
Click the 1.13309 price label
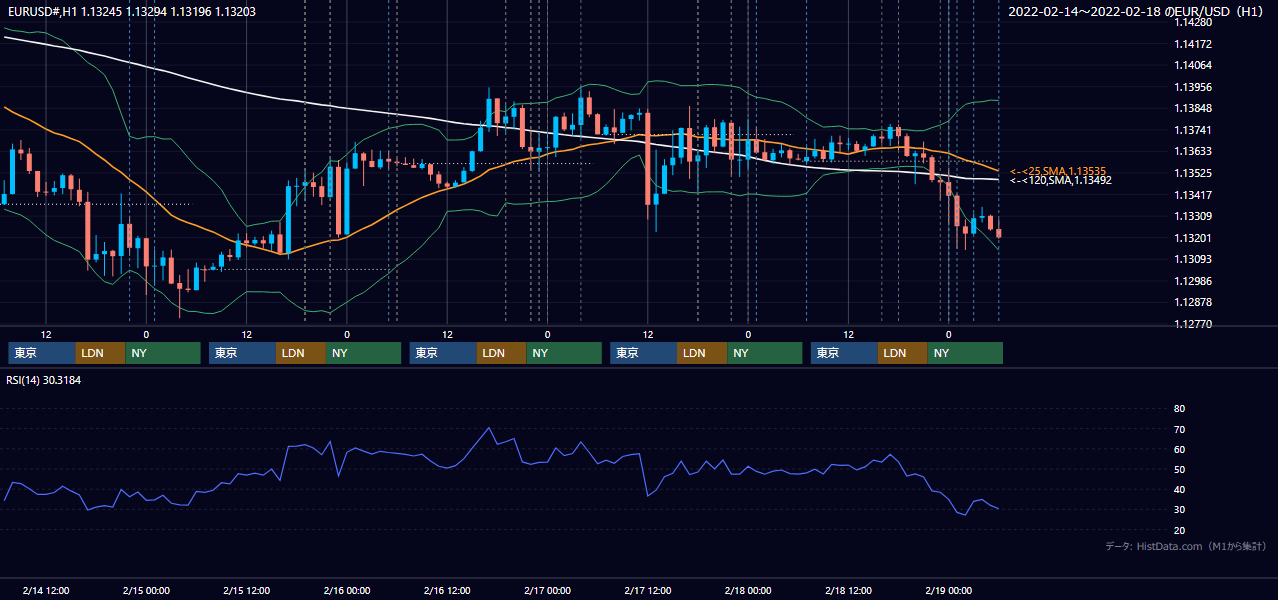[x=1192, y=216]
